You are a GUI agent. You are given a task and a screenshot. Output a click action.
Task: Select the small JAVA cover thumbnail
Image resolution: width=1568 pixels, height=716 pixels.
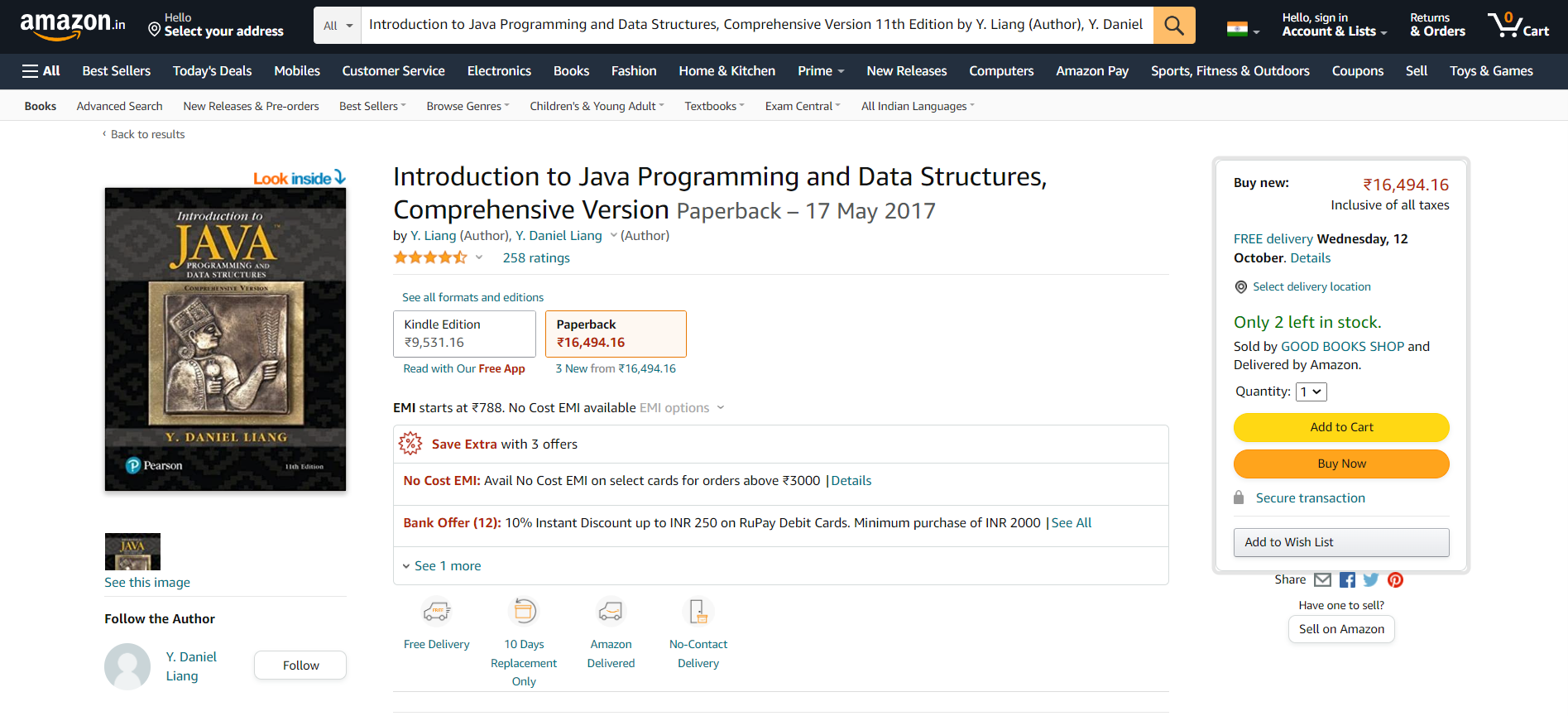(132, 551)
